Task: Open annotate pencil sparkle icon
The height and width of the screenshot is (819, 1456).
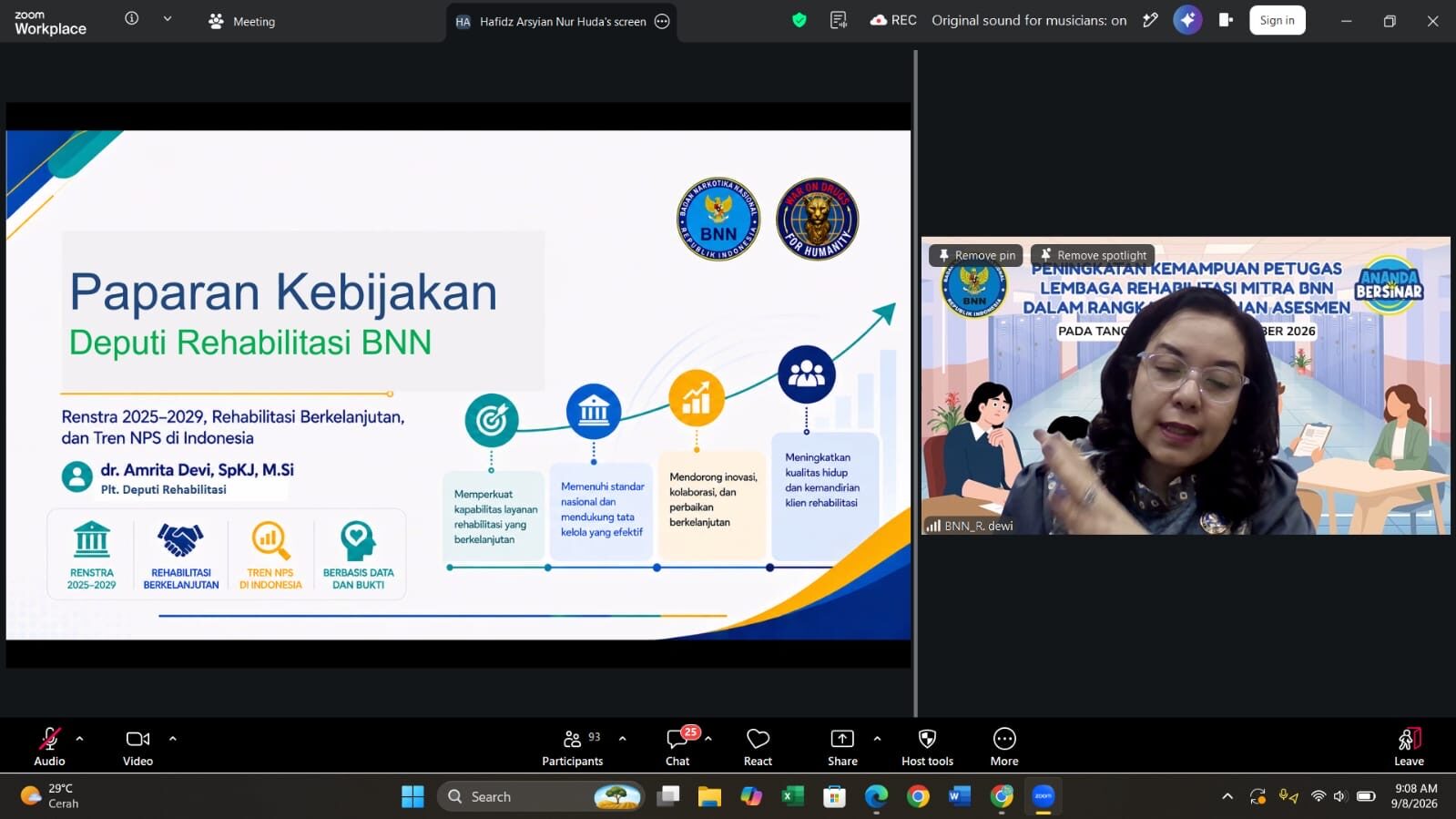Action: (1151, 20)
